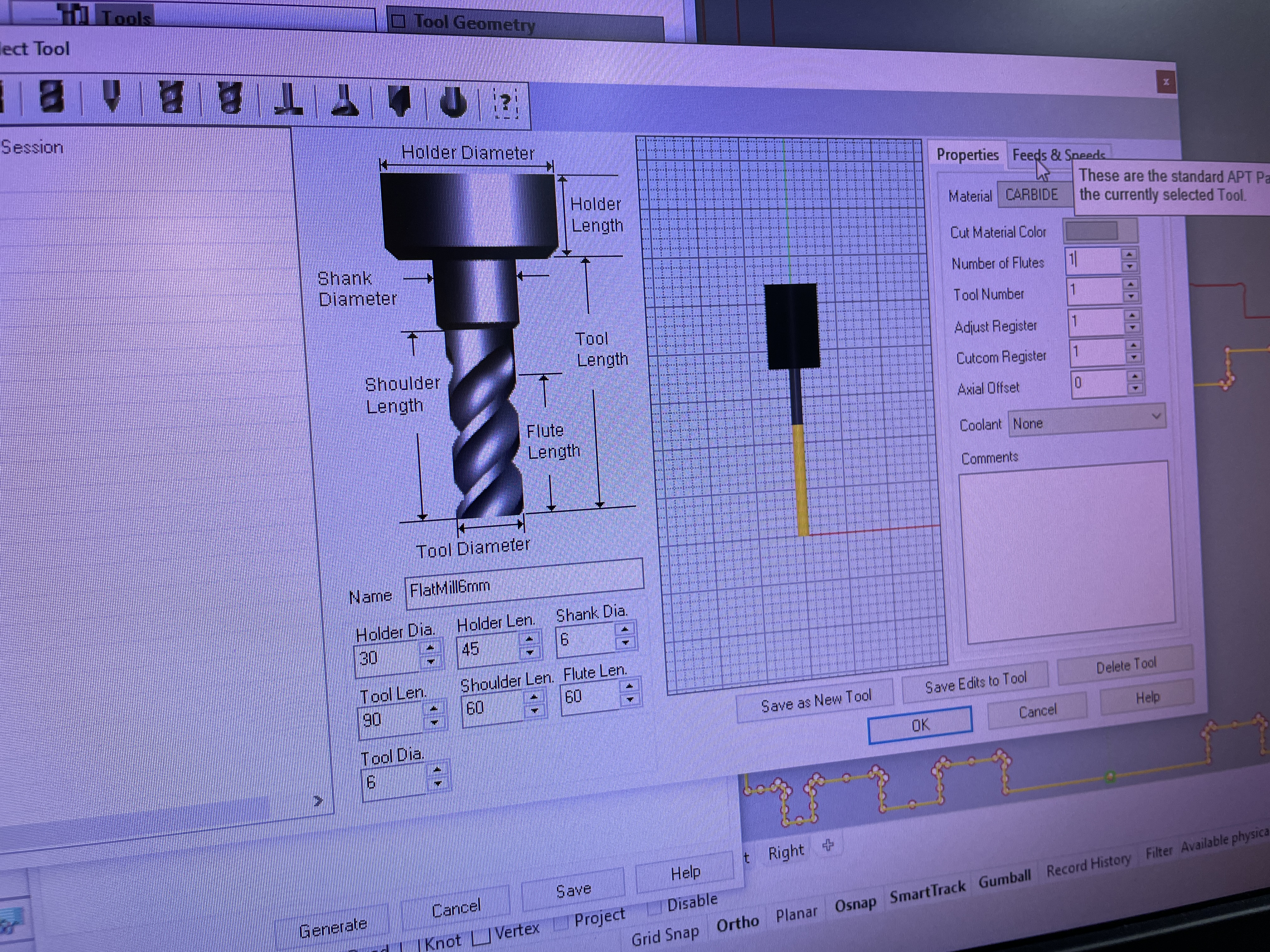The width and height of the screenshot is (1270, 952).
Task: Select the spiral ball mill tool icon
Action: [51, 96]
